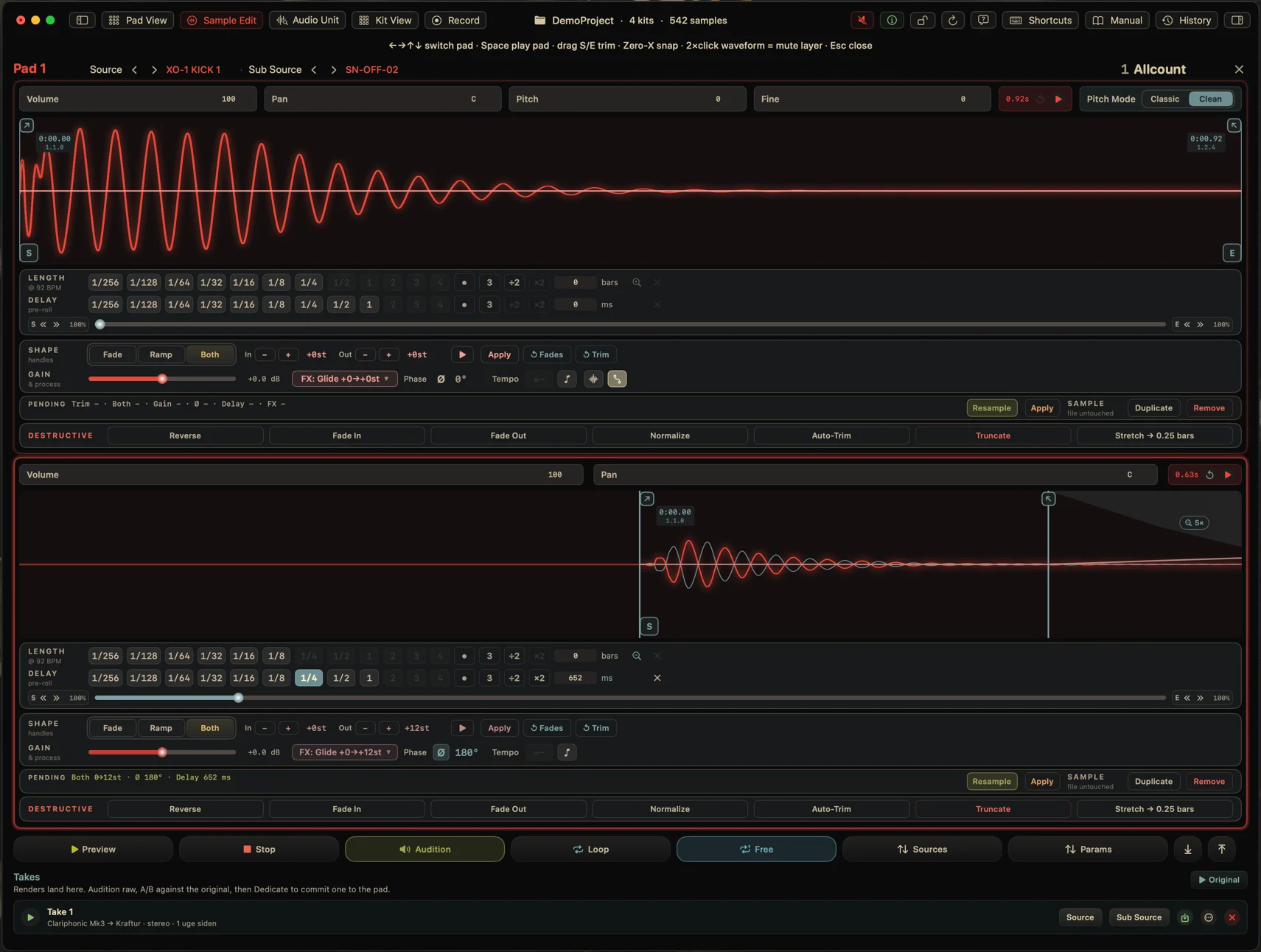Click Normalize in the bottom DESTRUCTIVE row

click(x=670, y=809)
